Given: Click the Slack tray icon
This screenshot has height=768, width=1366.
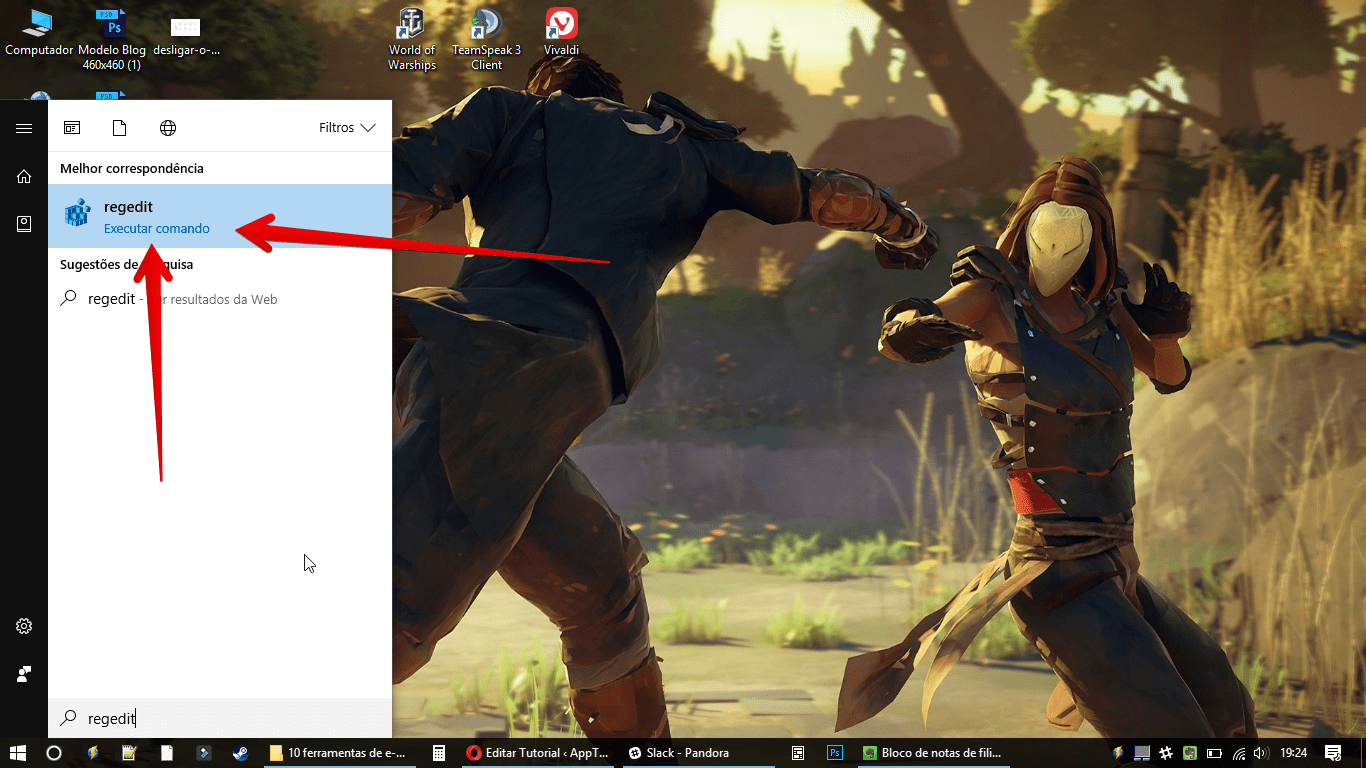Looking at the screenshot, I should tap(1165, 753).
